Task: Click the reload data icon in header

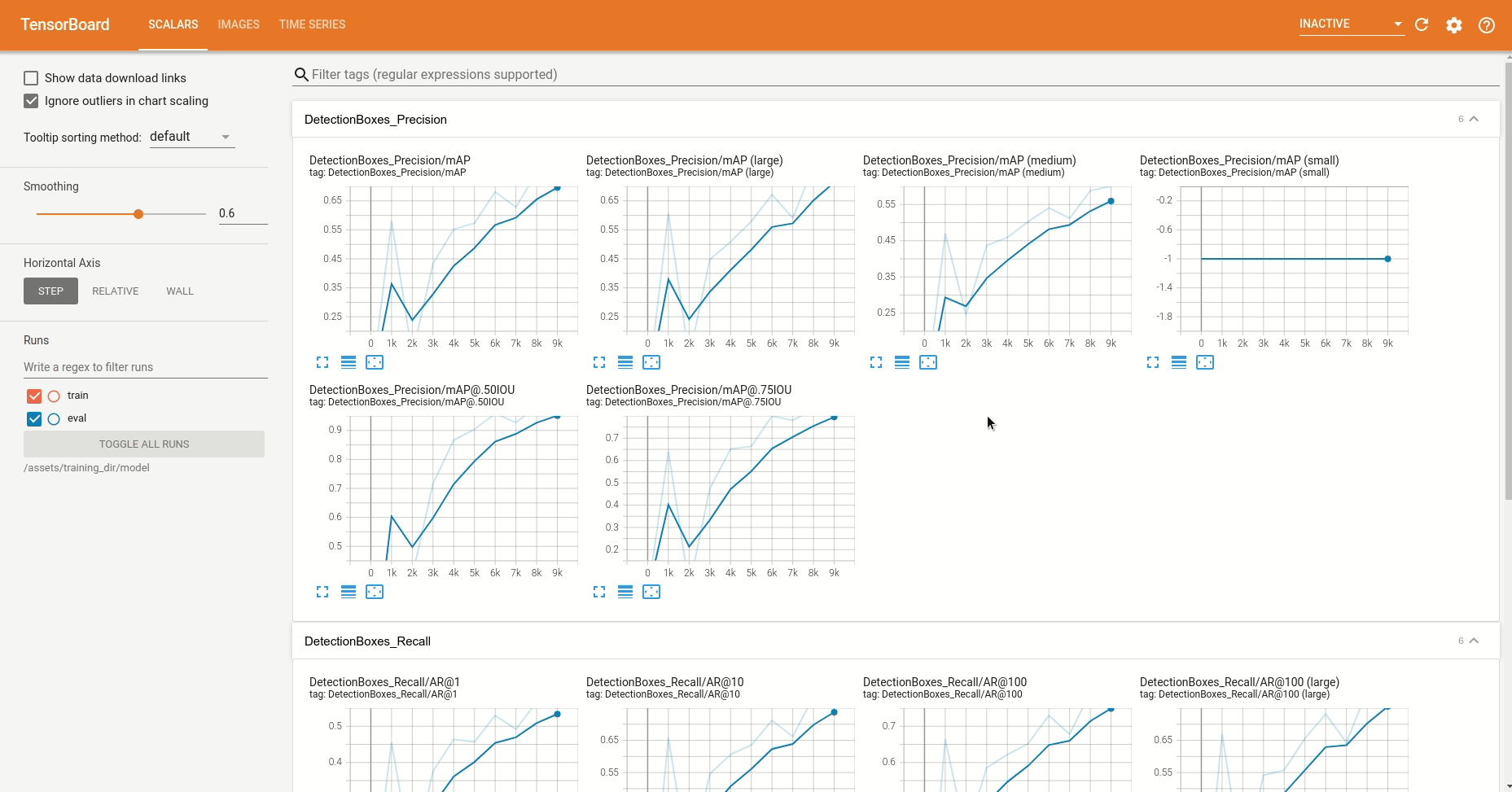Action: pos(1422,24)
